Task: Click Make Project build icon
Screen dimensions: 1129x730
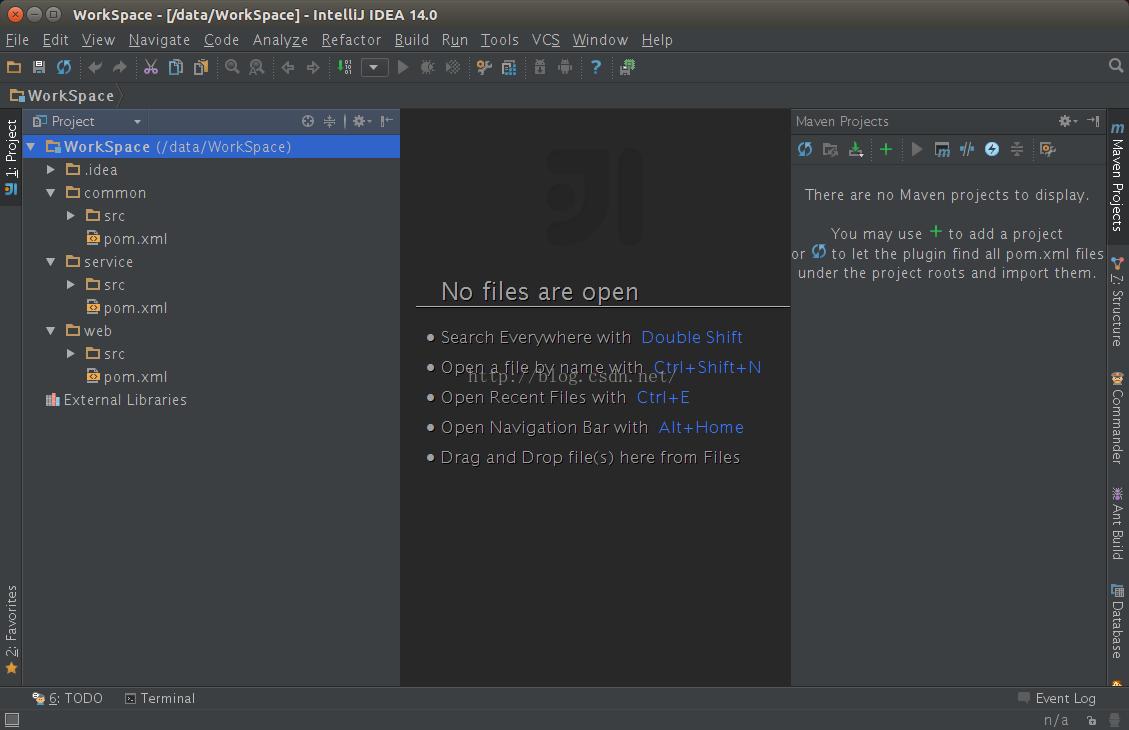Action: (344, 67)
